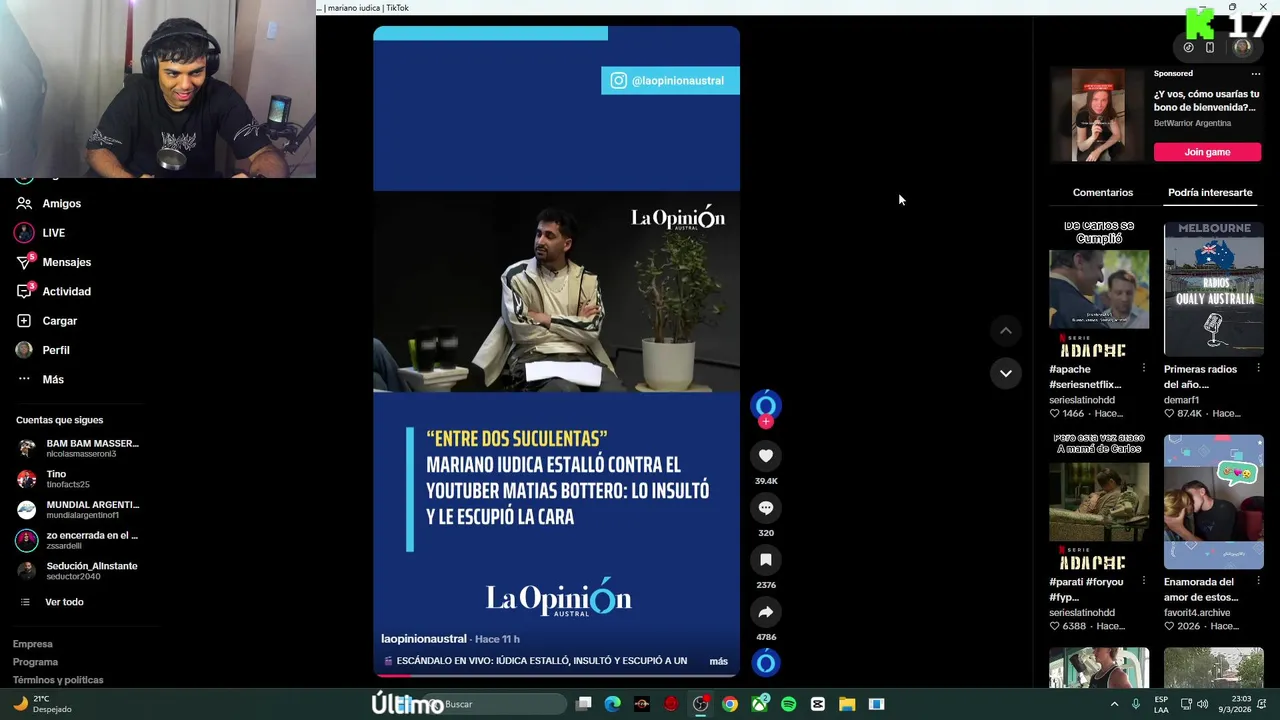Open laopinionaustral profile from caption
The width and height of the screenshot is (1280, 720).
(424, 639)
